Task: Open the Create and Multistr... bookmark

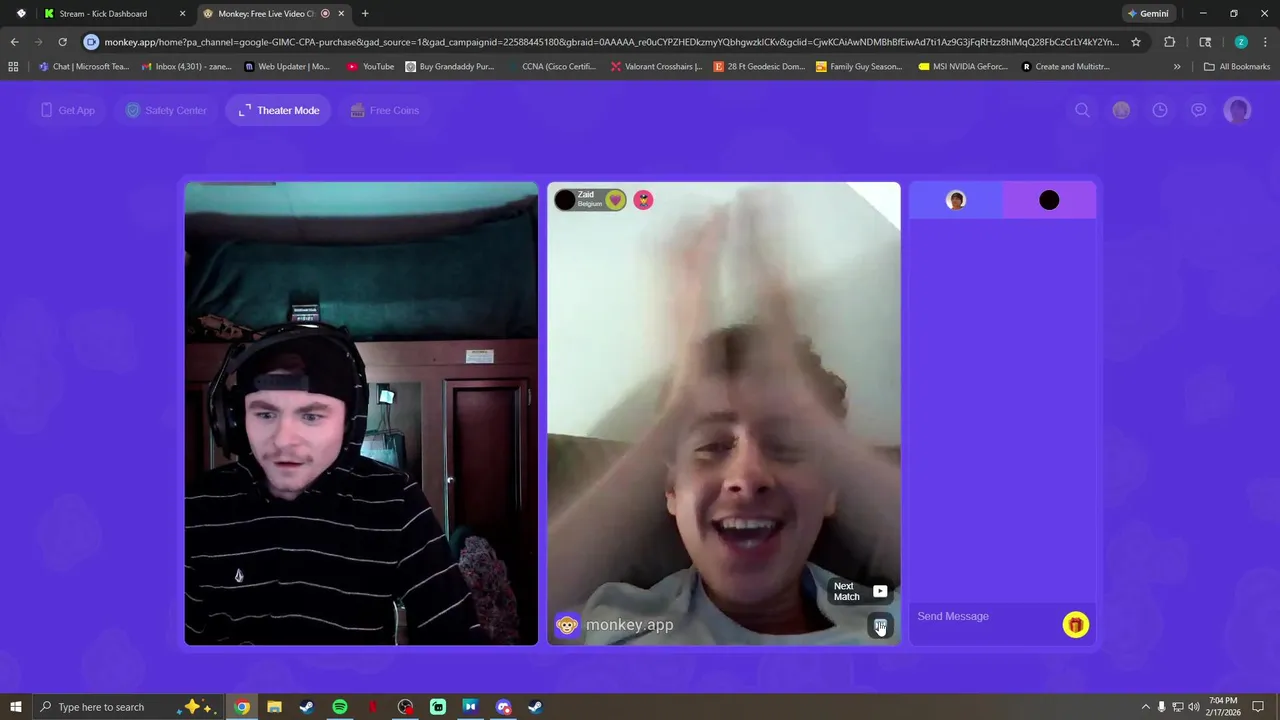Action: click(1066, 67)
